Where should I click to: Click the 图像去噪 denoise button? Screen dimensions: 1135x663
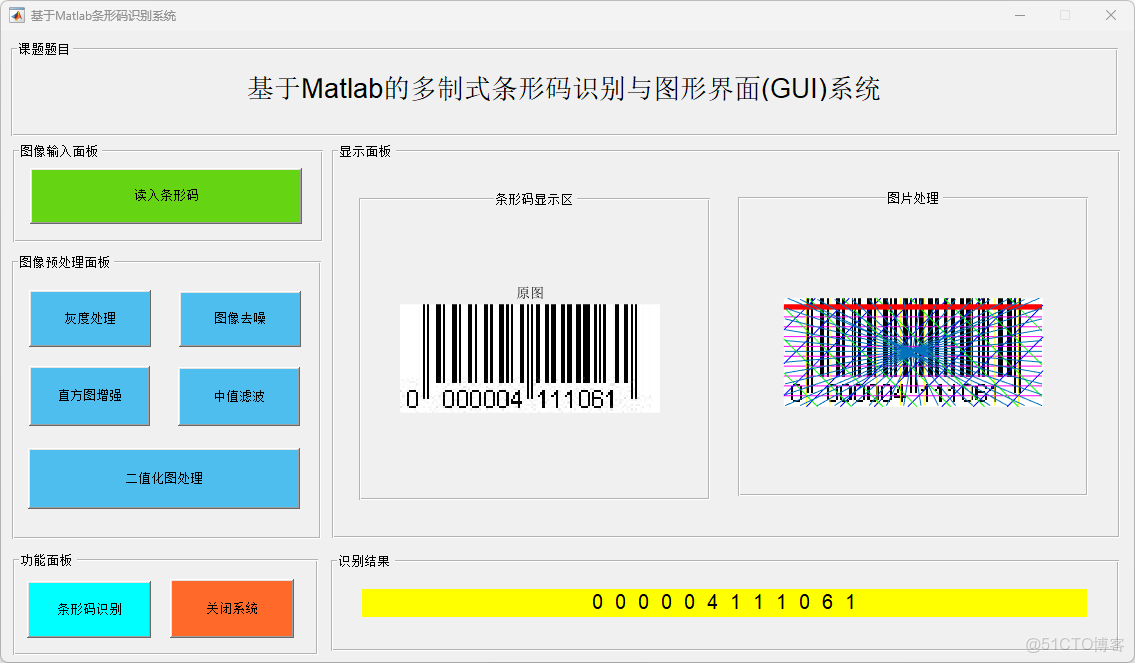click(239, 318)
